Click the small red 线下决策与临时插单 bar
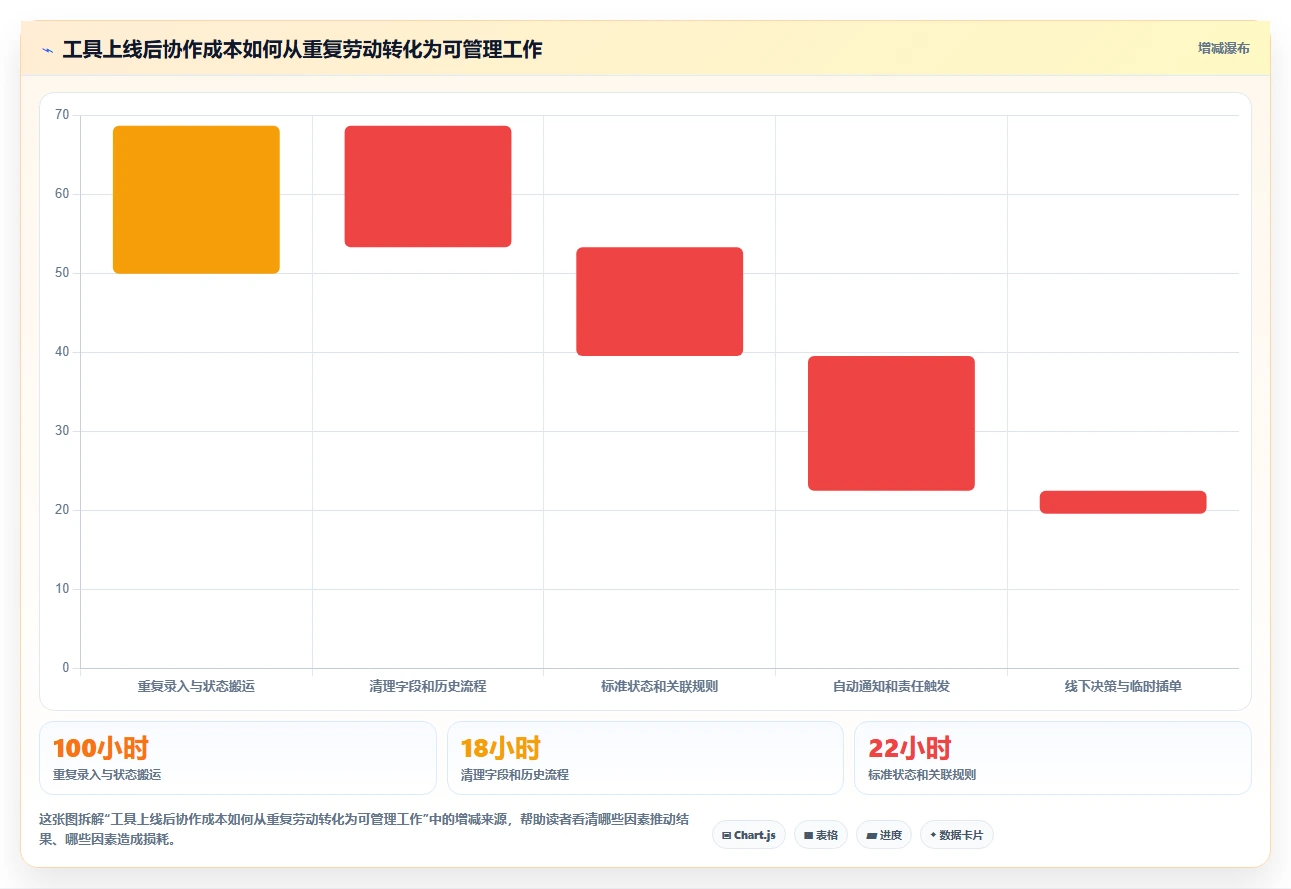1291x889 pixels. click(1123, 502)
